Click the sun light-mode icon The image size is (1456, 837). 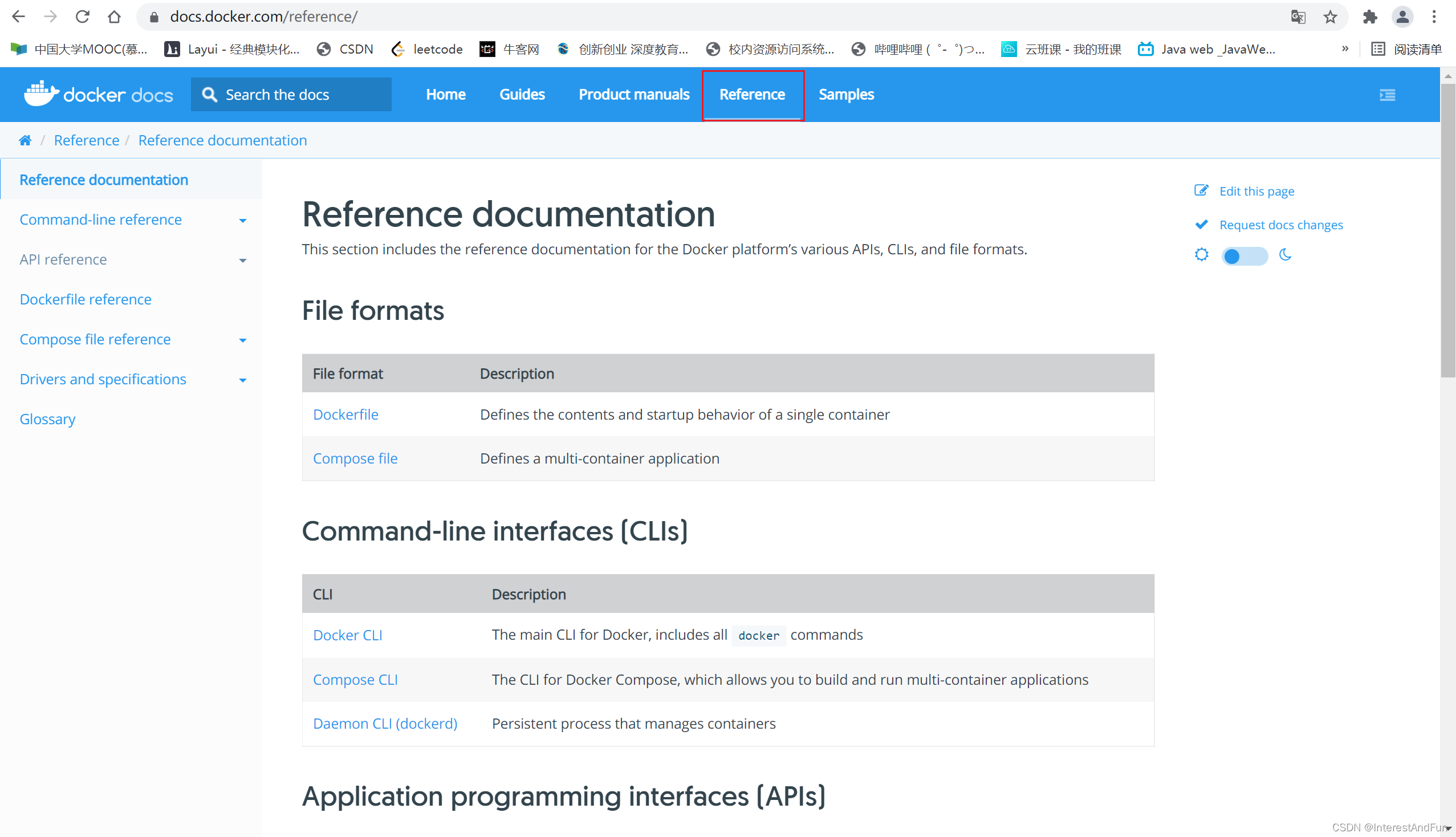point(1201,255)
